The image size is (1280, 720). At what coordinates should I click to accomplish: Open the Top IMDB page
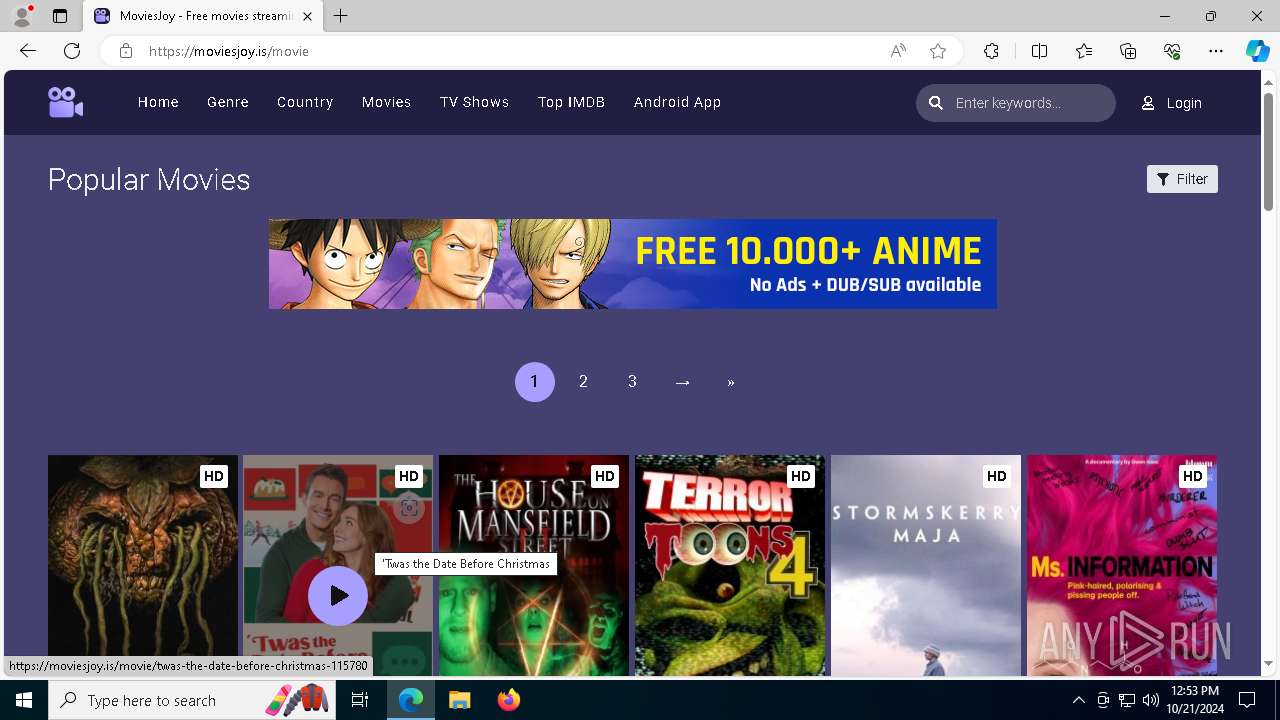(x=571, y=102)
